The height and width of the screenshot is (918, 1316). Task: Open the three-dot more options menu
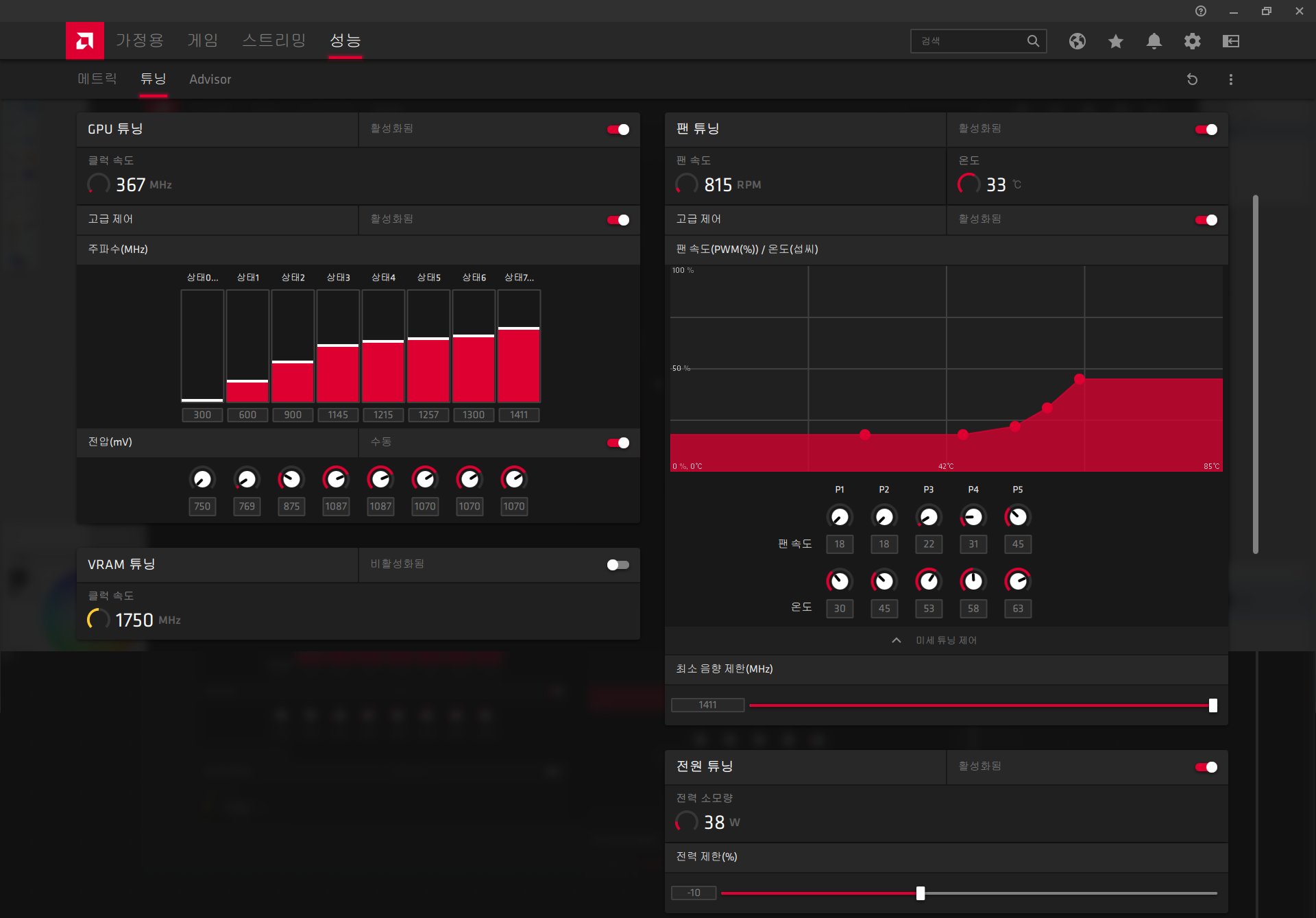coord(1230,80)
